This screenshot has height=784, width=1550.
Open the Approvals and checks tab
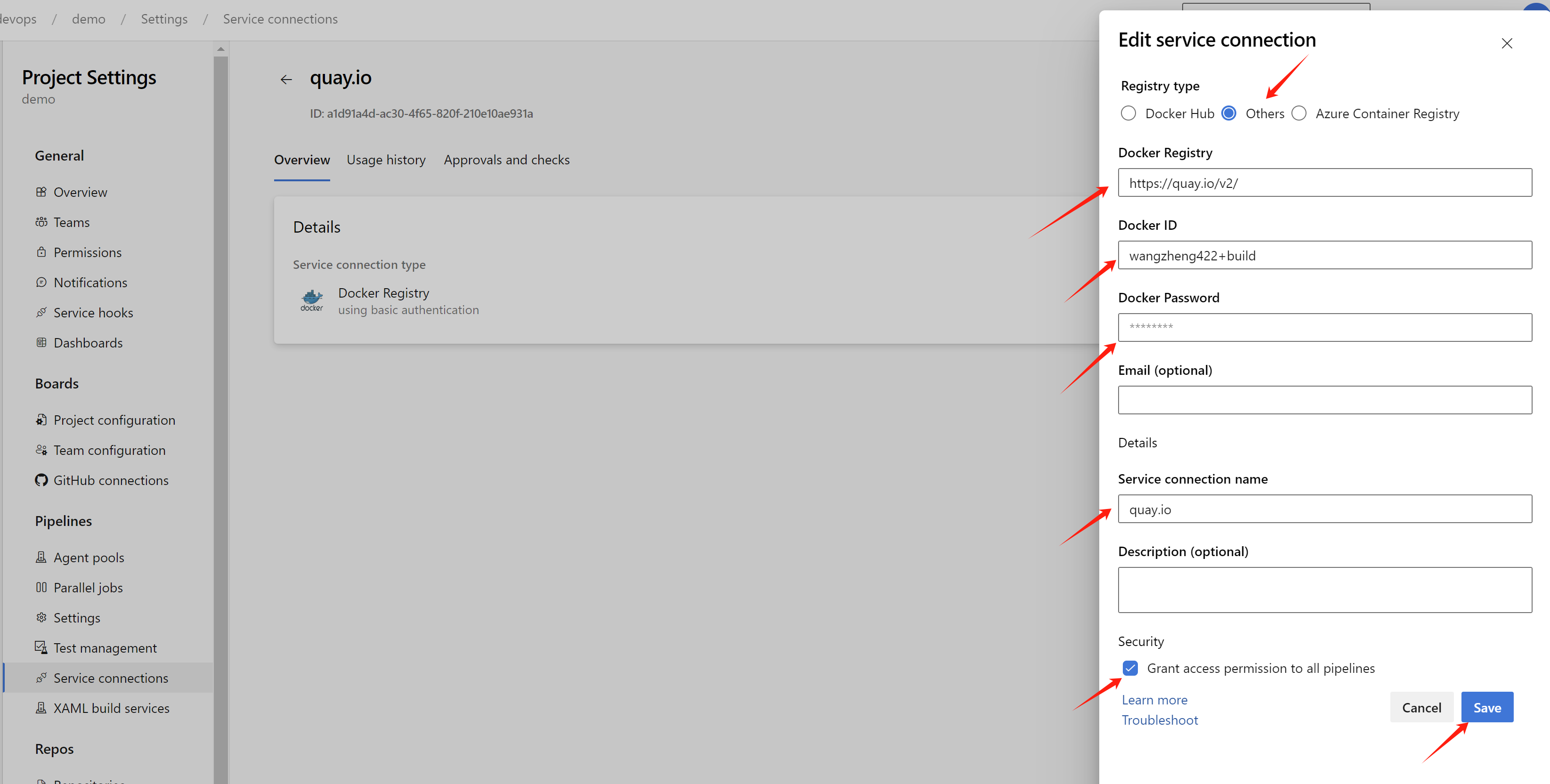click(x=507, y=160)
